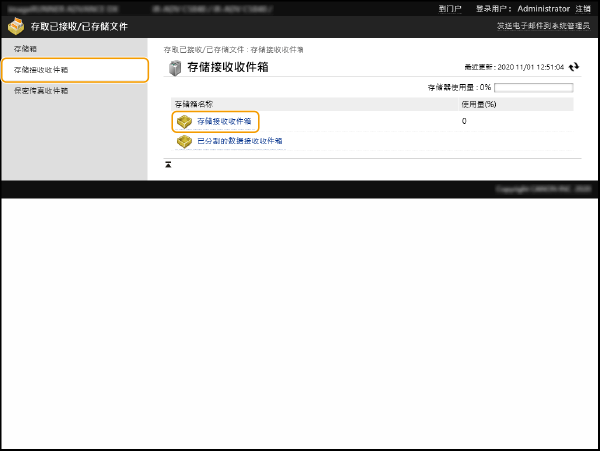Open 存储箱 in the left sidebar
This screenshot has height=451, width=600.
27,48
